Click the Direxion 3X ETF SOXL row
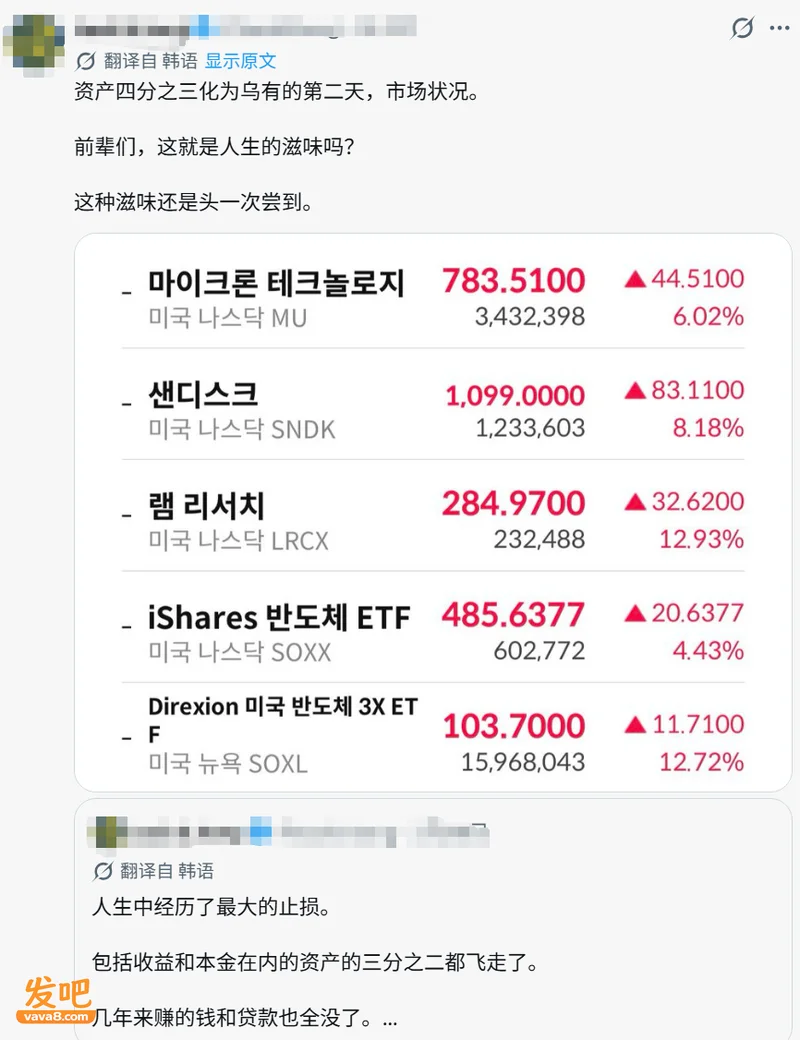Screen dimensions: 800x1040 pyautogui.click(x=433, y=735)
